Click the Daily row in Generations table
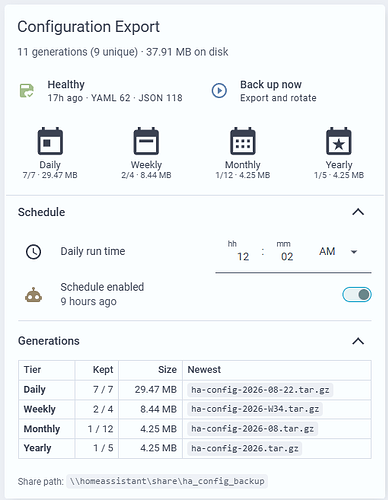The image size is (388, 500). click(195, 390)
